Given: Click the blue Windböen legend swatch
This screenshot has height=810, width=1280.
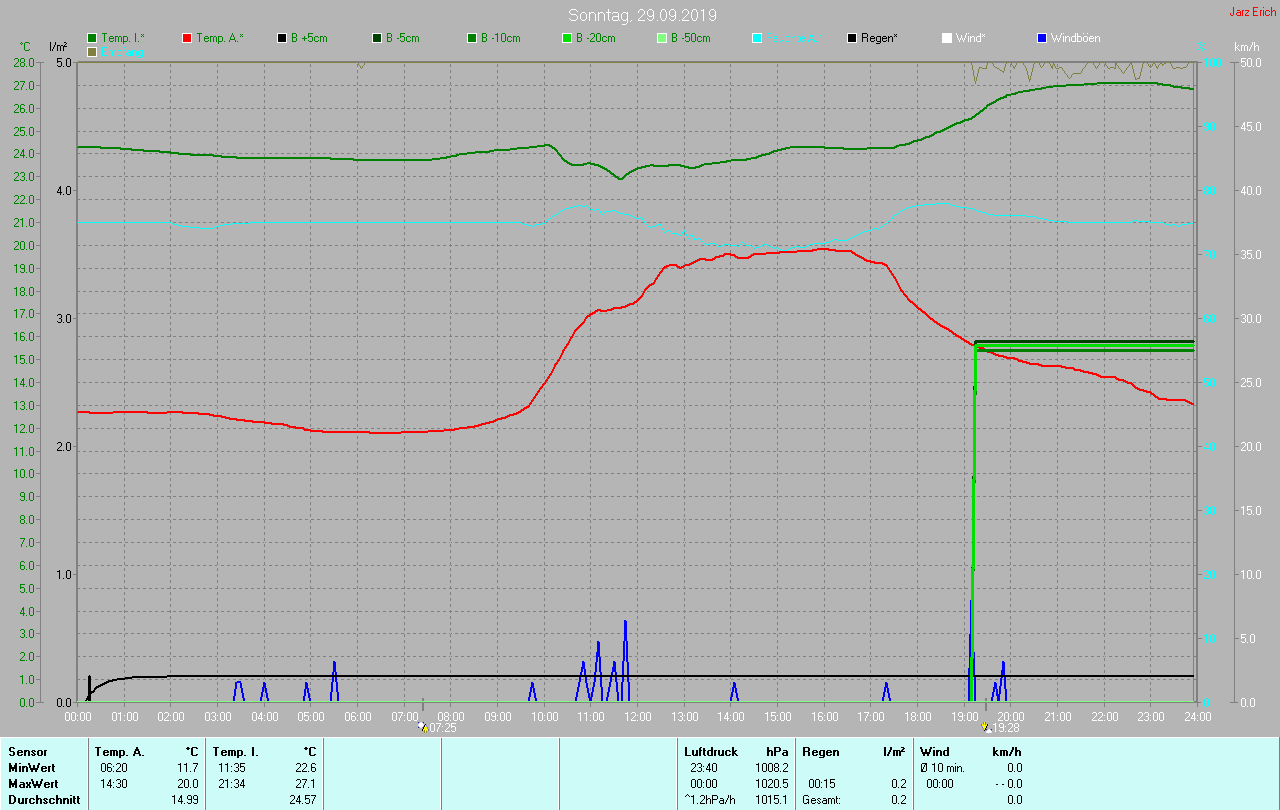Looking at the screenshot, I should [x=1041, y=38].
